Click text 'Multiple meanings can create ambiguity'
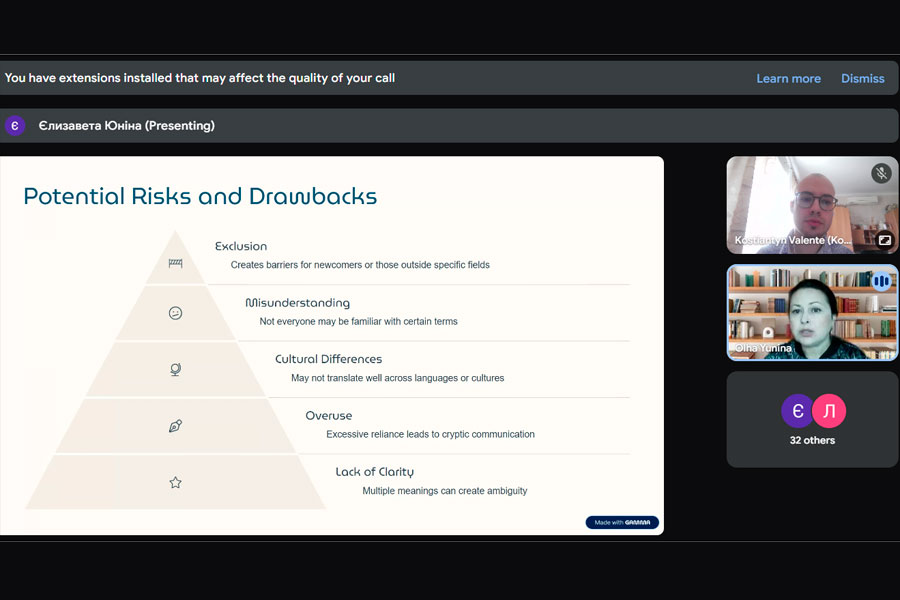The height and width of the screenshot is (600, 900). [445, 491]
